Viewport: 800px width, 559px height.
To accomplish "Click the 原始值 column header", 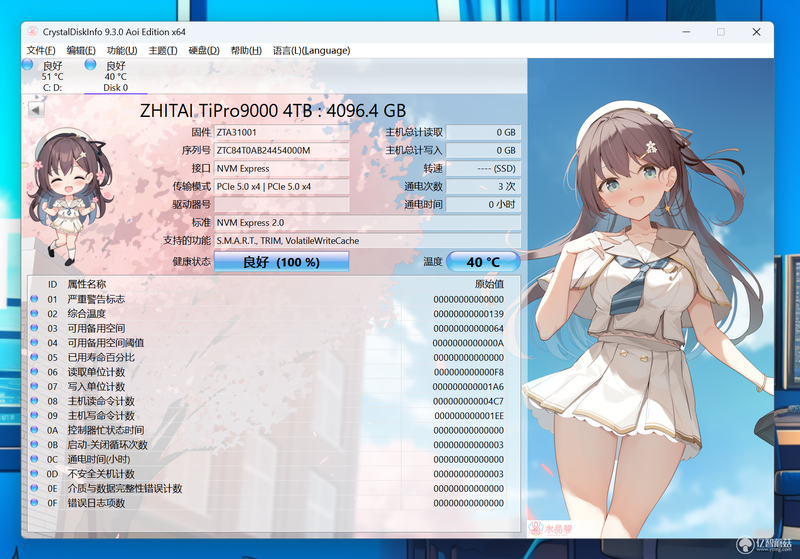I will (489, 284).
